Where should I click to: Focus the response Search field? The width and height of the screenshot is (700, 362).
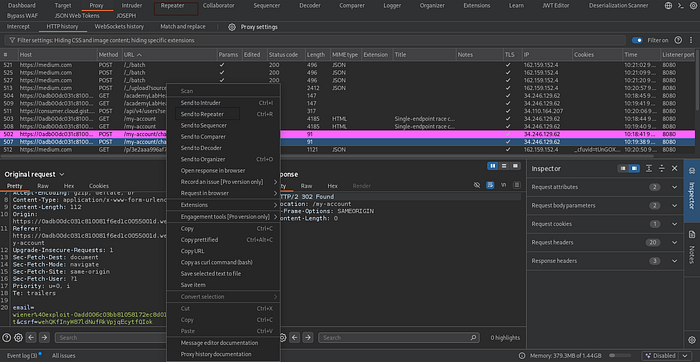click(x=400, y=338)
